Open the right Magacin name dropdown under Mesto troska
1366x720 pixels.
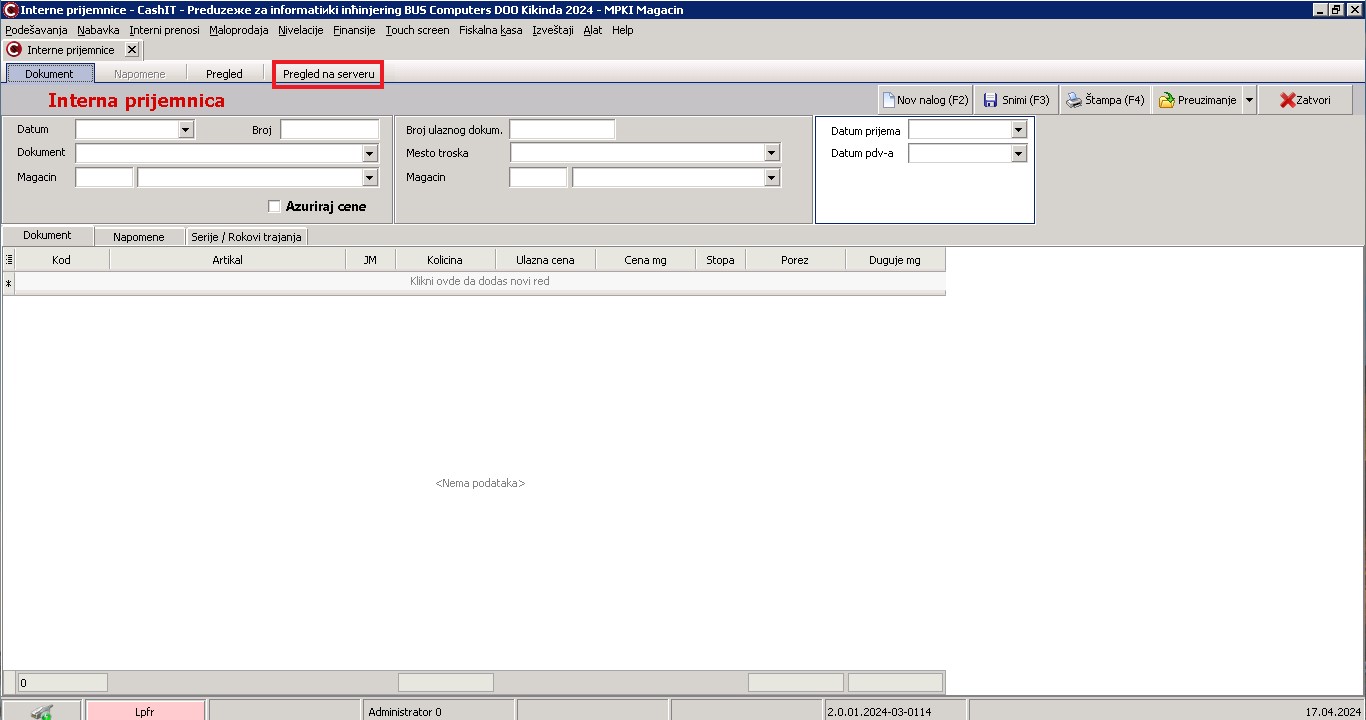tap(772, 177)
